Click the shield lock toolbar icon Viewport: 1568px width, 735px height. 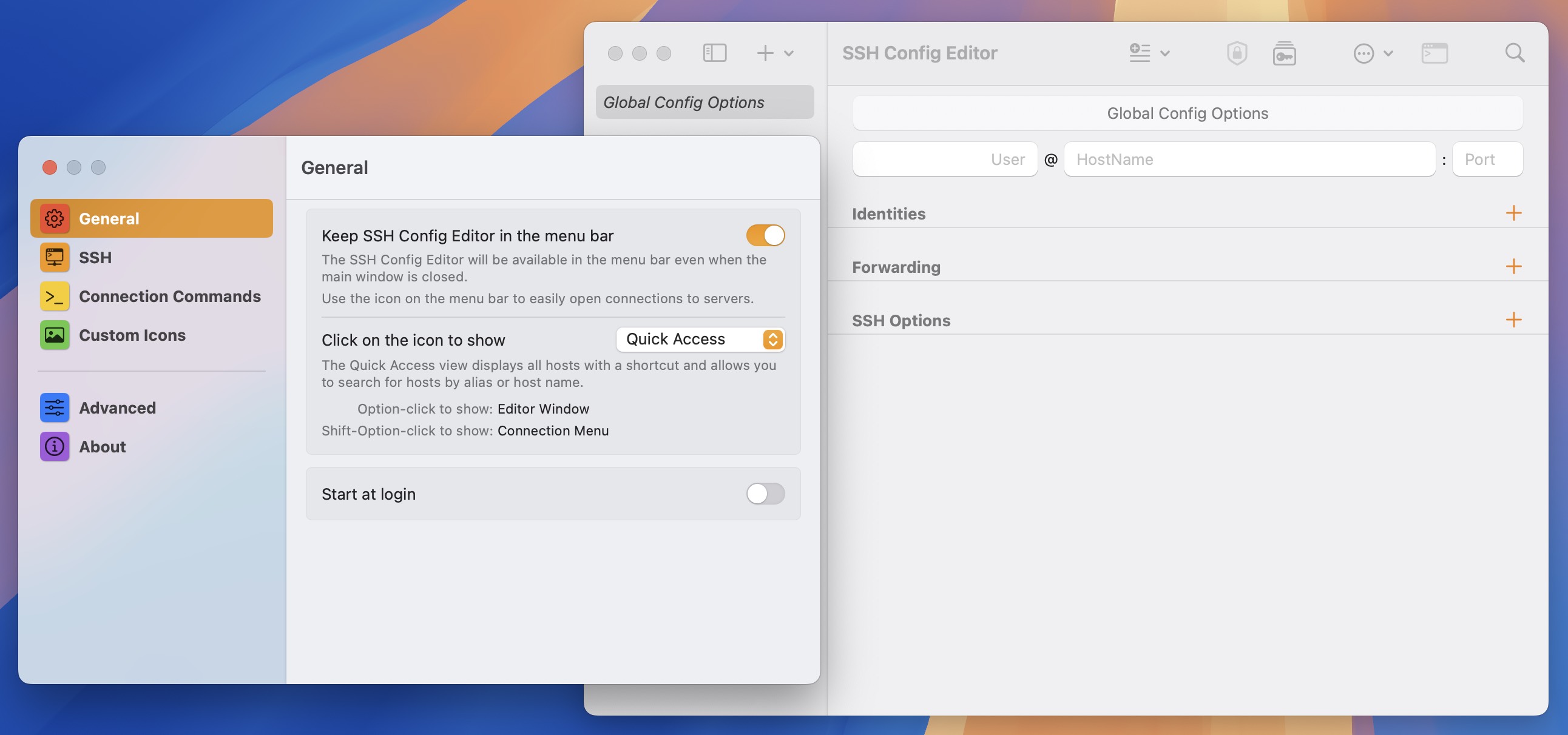pyautogui.click(x=1237, y=53)
